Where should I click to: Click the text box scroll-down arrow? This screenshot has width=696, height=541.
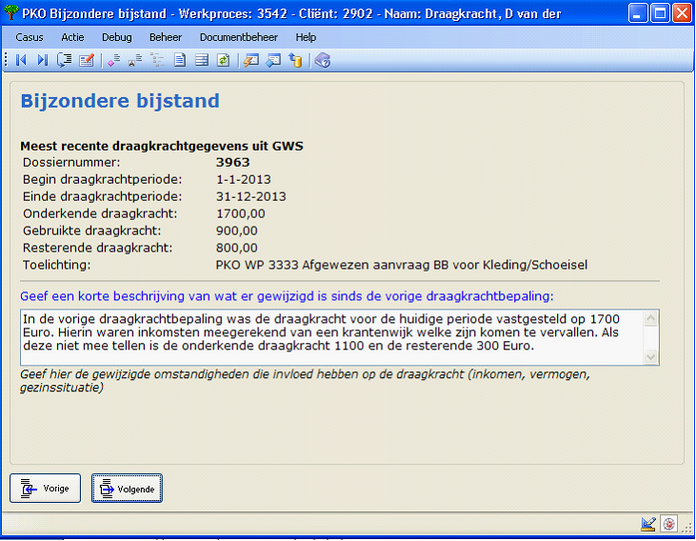click(x=651, y=357)
